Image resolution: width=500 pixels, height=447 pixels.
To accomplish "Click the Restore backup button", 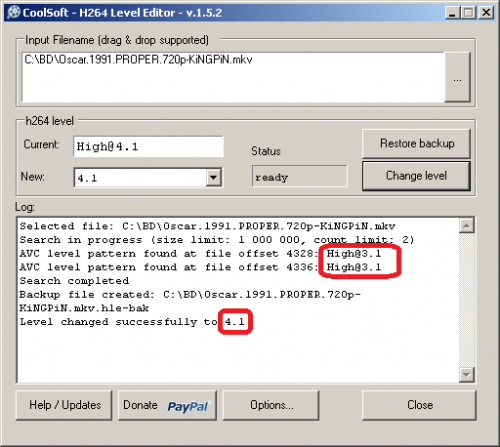I will pyautogui.click(x=416, y=144).
